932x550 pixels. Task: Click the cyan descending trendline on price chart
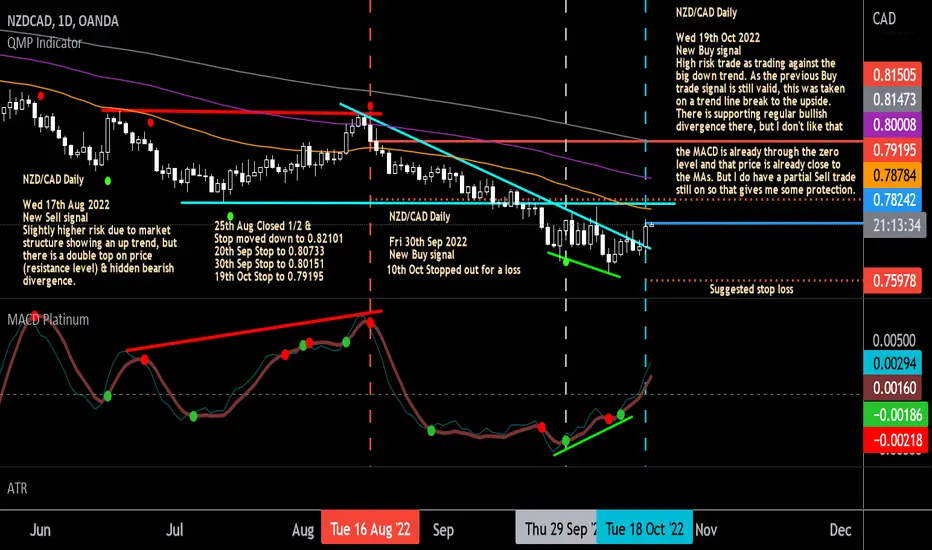pos(496,176)
